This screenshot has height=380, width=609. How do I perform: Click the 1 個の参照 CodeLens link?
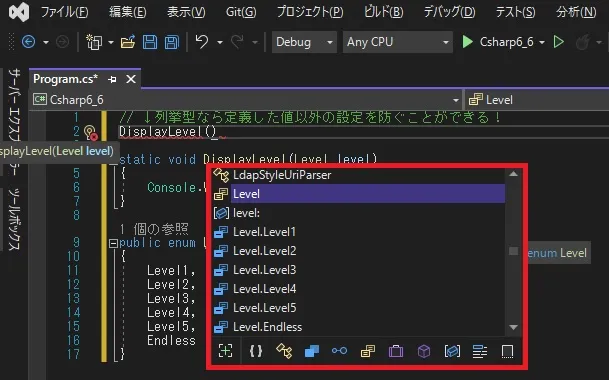click(154, 229)
